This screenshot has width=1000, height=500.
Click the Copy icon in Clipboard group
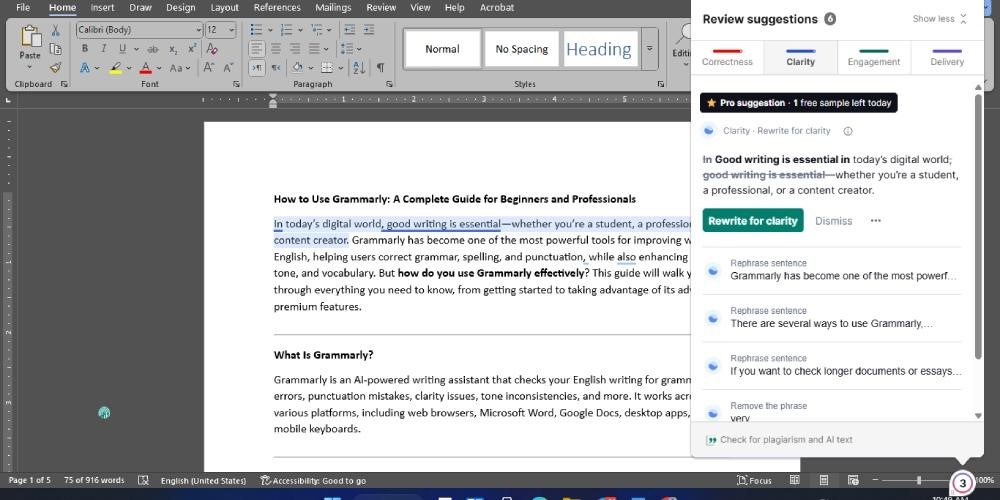[x=55, y=49]
